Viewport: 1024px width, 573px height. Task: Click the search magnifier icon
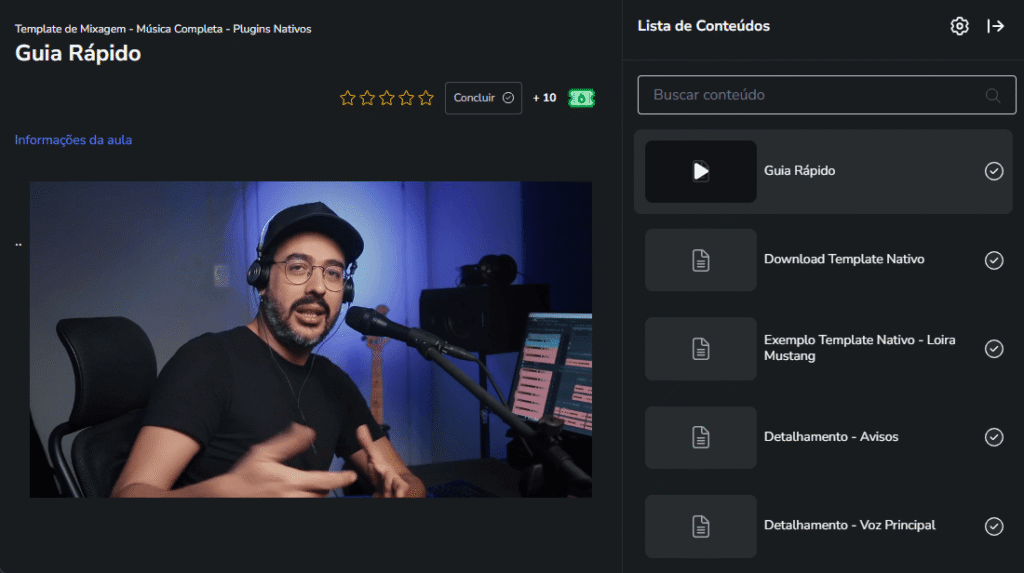click(x=993, y=95)
